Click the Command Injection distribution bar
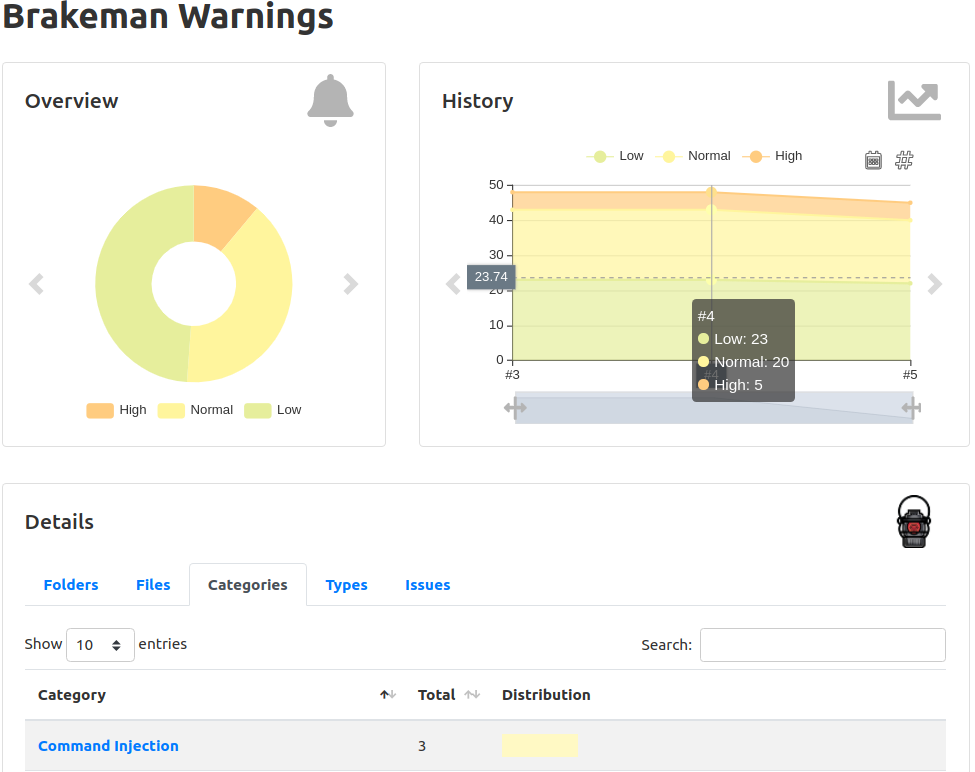Screen dimensions: 975x772 [540, 745]
